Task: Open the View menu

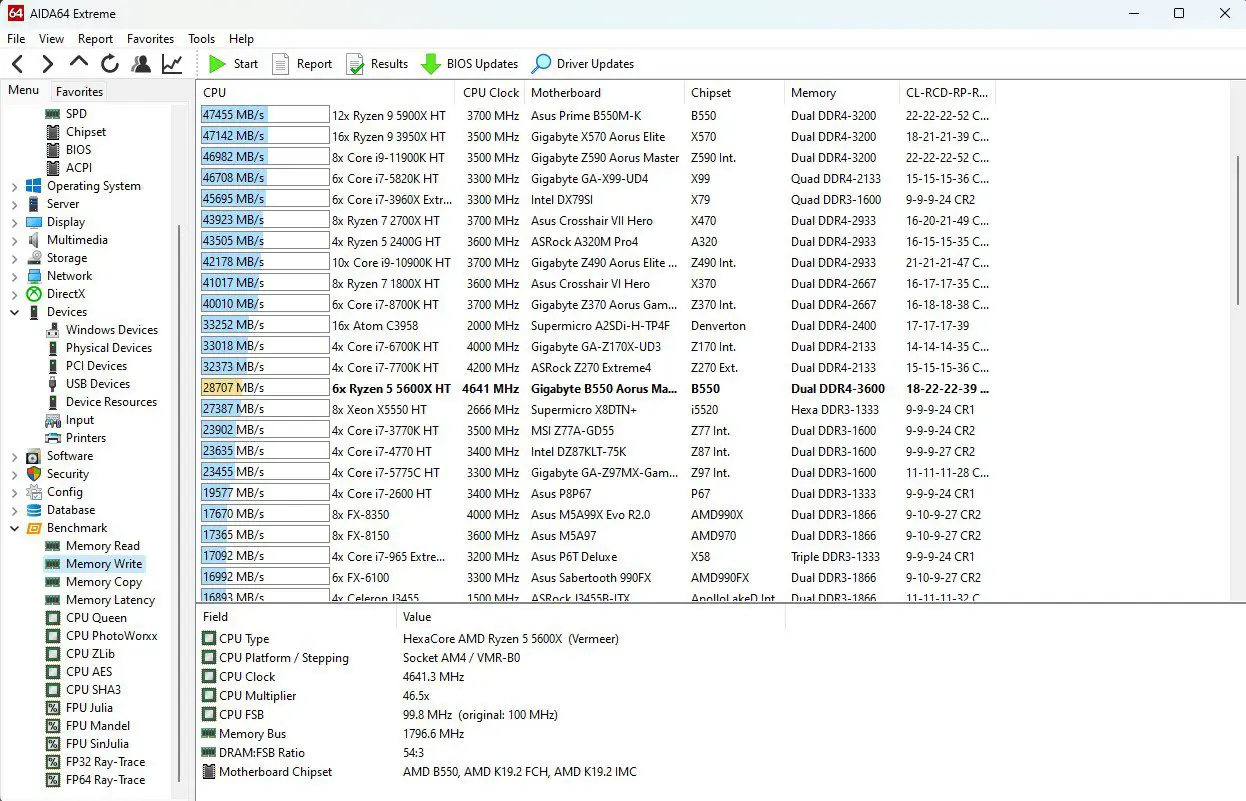Action: pyautogui.click(x=51, y=39)
